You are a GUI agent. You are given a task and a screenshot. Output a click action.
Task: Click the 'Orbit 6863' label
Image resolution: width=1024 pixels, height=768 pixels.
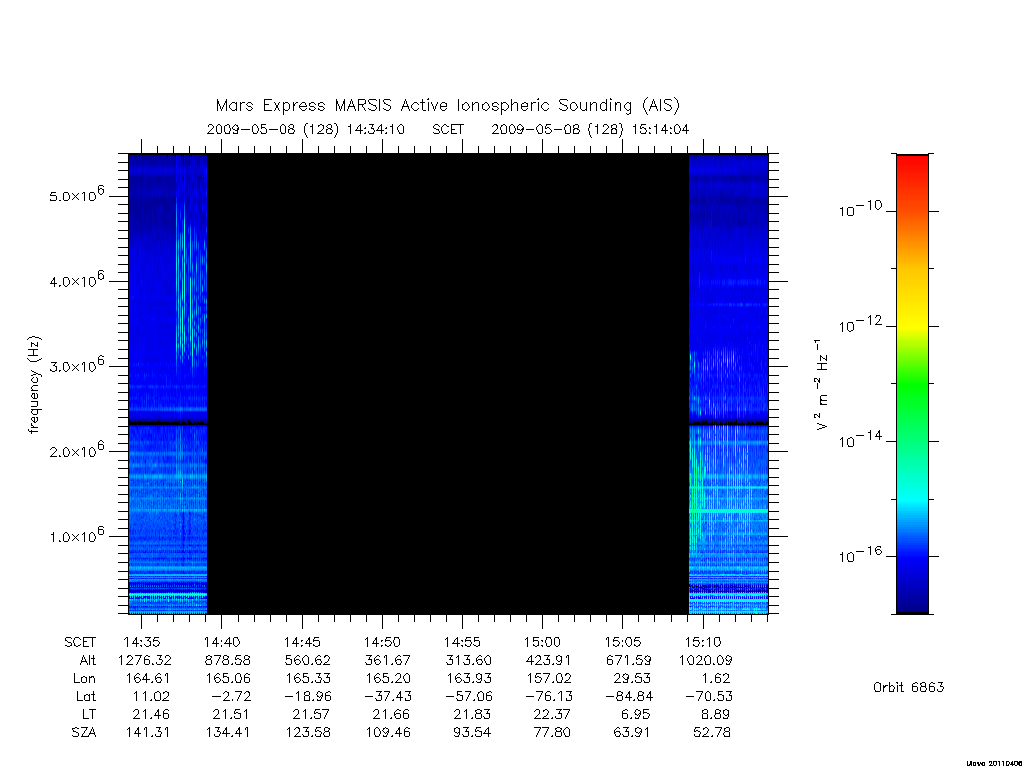(x=908, y=687)
